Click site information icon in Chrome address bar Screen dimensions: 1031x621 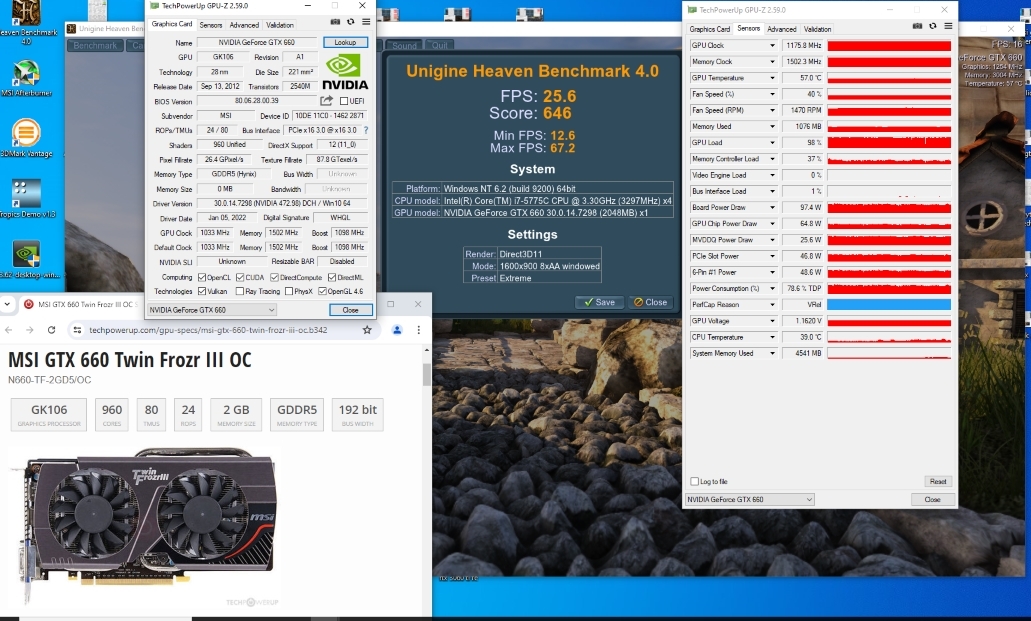(x=77, y=330)
